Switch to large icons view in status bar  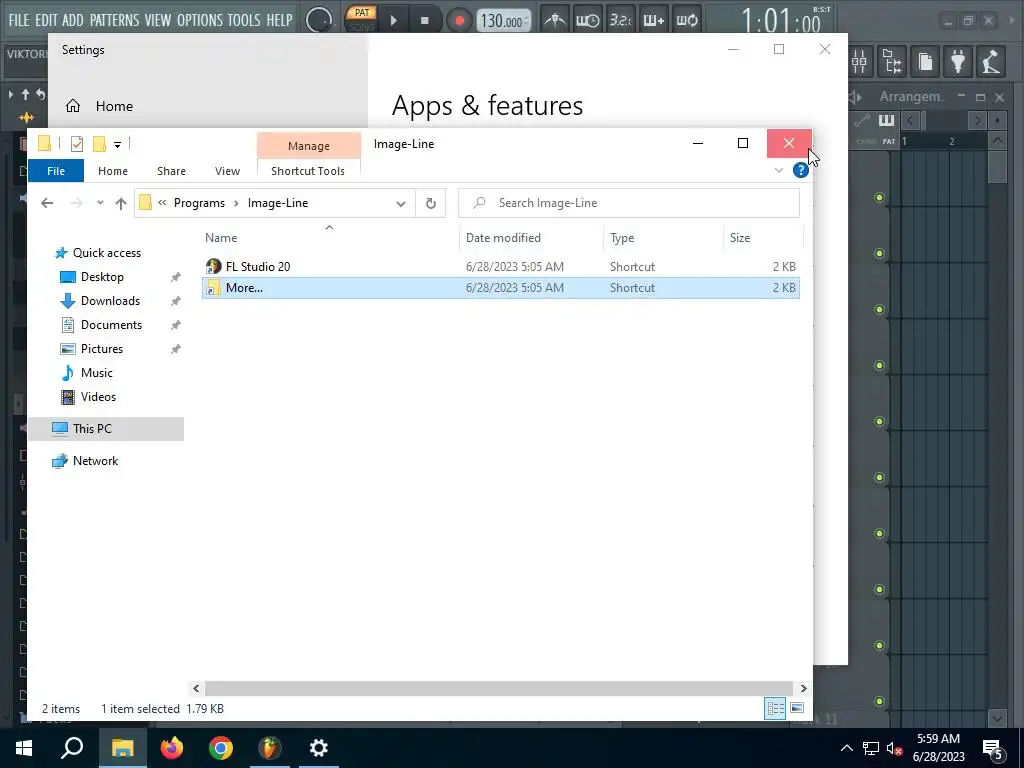(797, 708)
